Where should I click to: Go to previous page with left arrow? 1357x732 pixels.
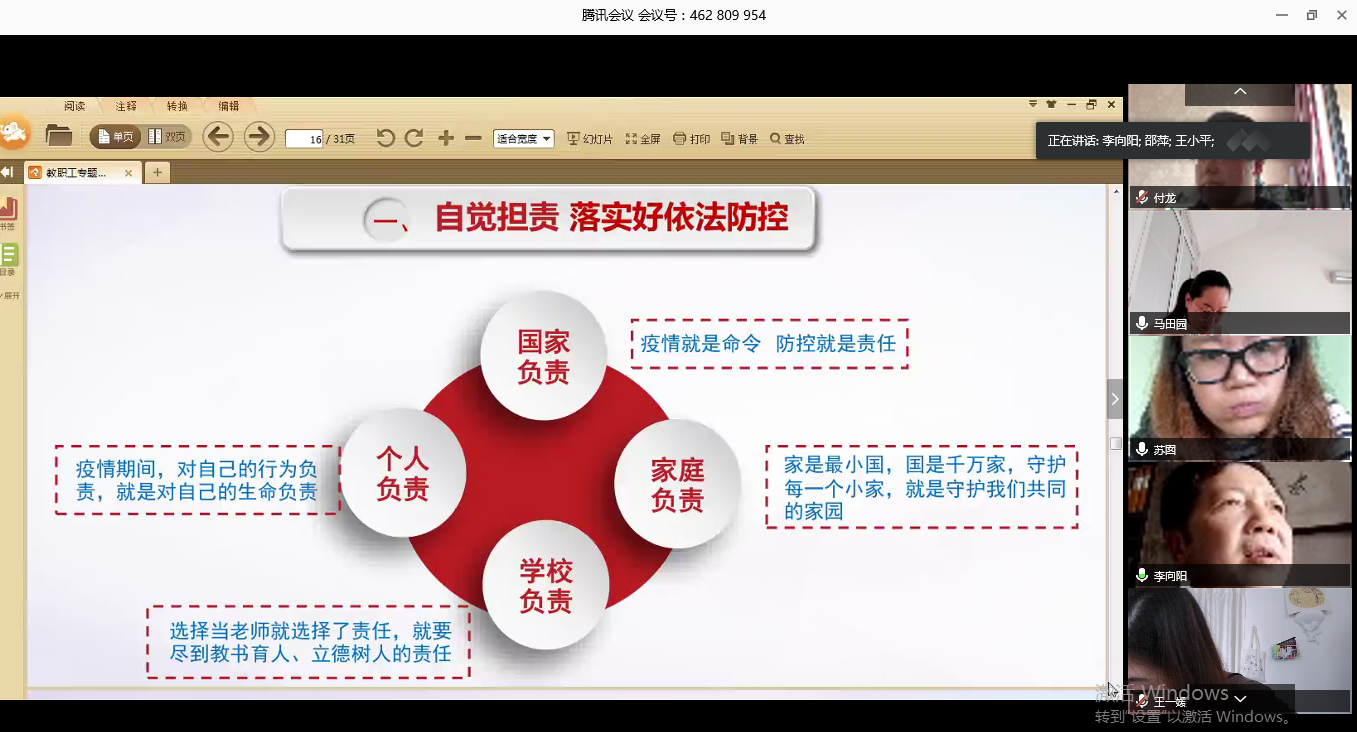(x=218, y=137)
